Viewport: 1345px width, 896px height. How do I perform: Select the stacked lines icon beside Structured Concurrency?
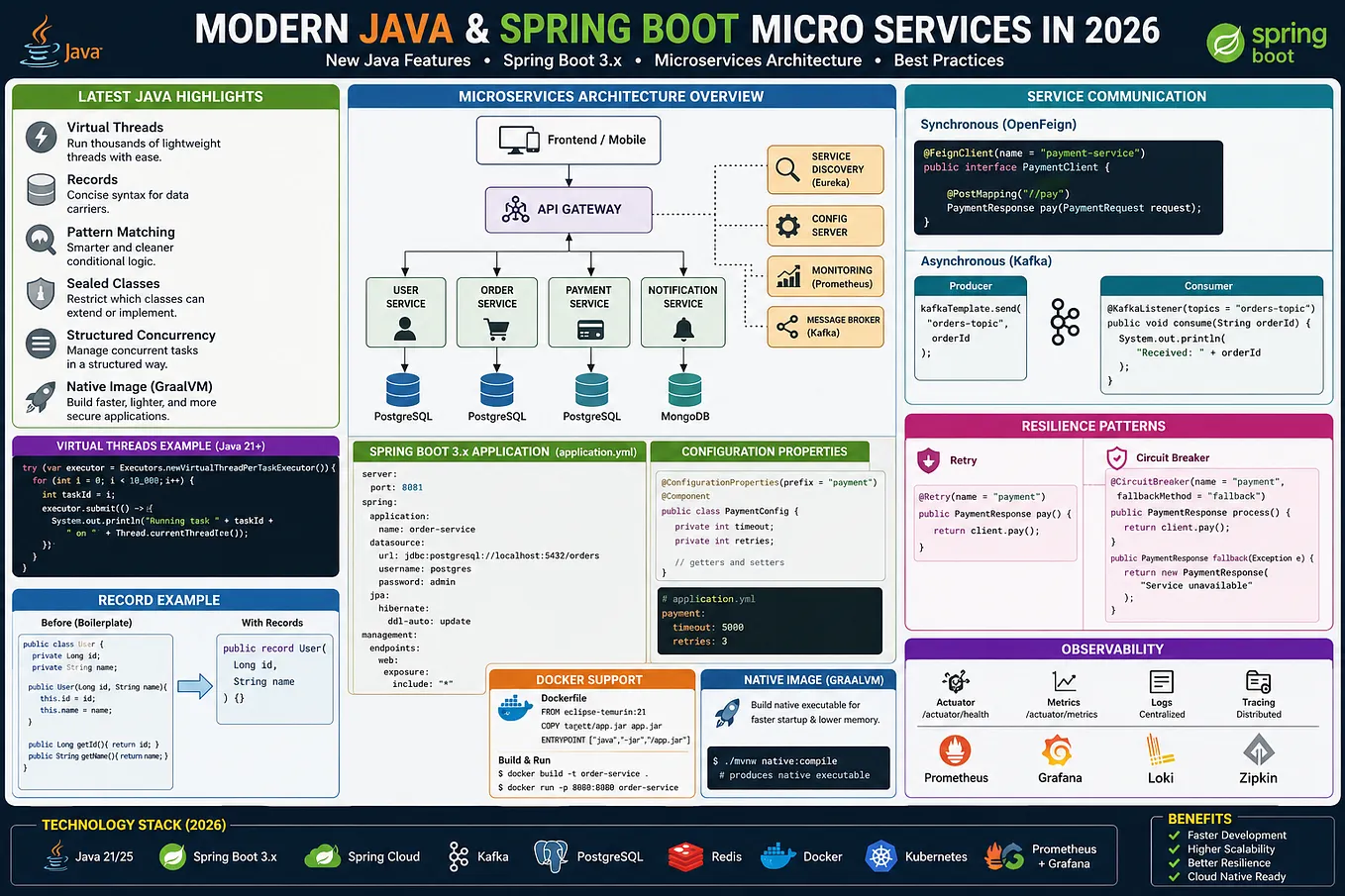(x=41, y=345)
